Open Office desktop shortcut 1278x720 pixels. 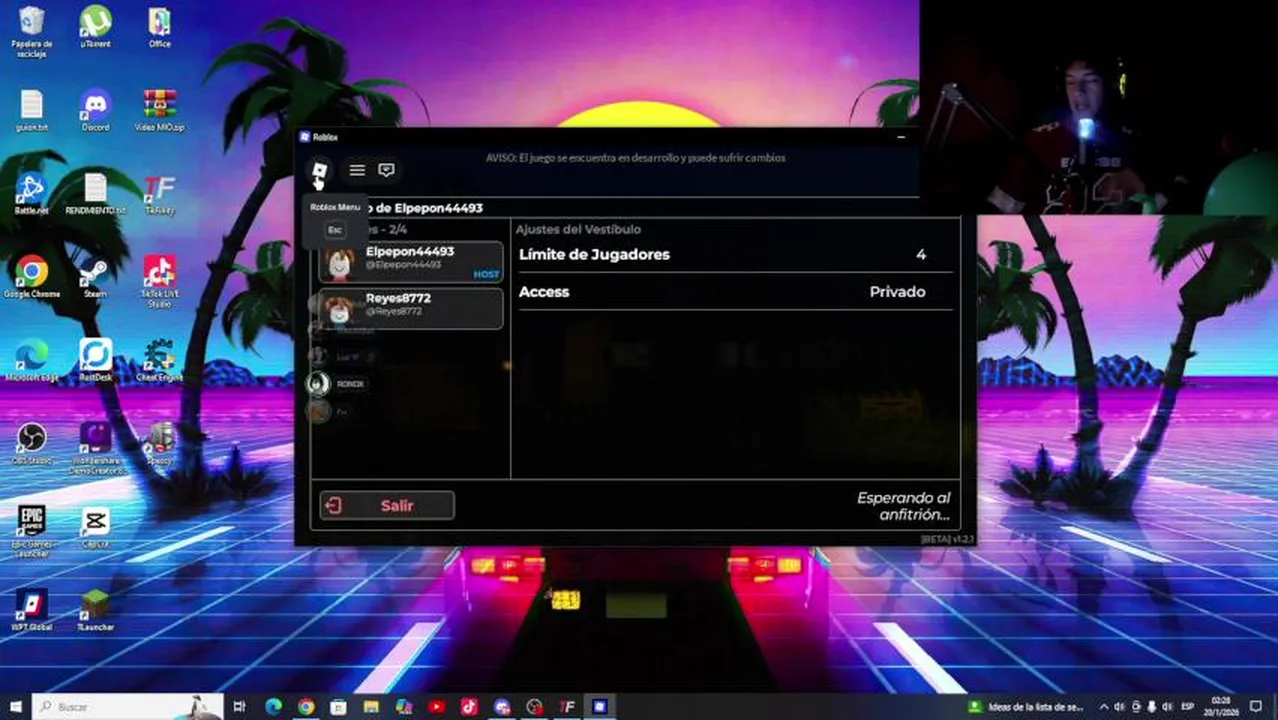159,27
